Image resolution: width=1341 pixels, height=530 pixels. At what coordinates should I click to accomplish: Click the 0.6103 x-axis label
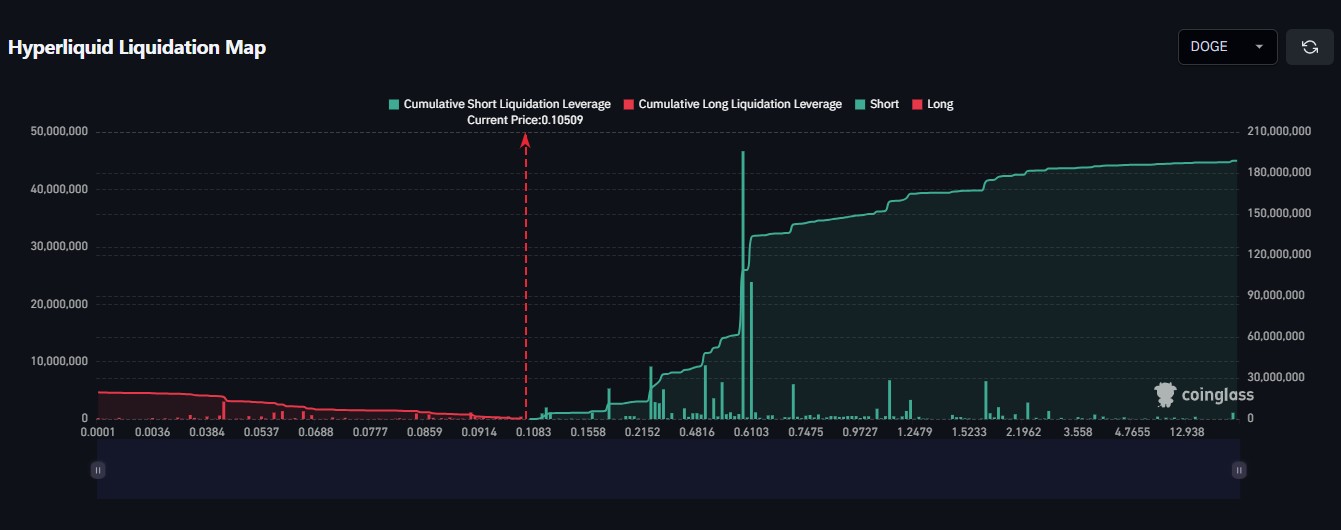(x=751, y=432)
